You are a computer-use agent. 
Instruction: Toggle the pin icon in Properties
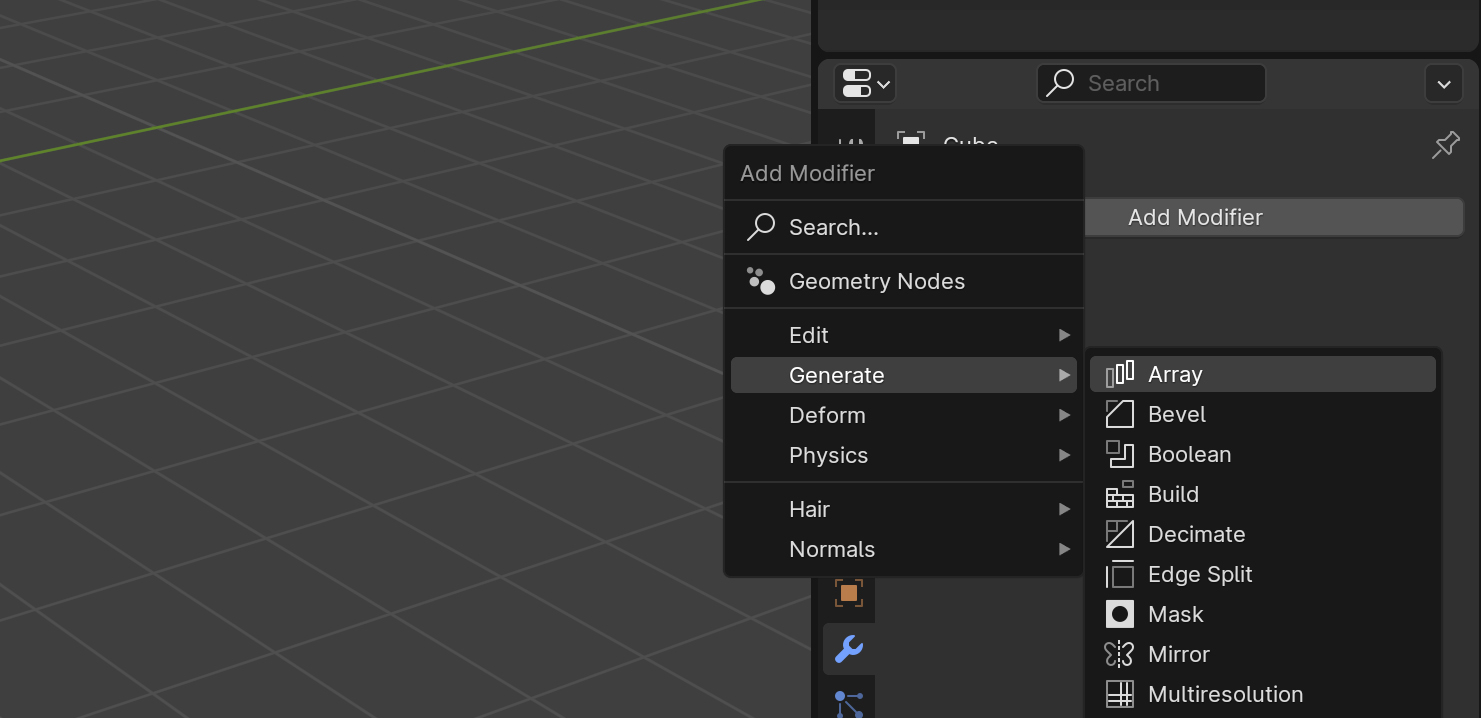pos(1445,146)
